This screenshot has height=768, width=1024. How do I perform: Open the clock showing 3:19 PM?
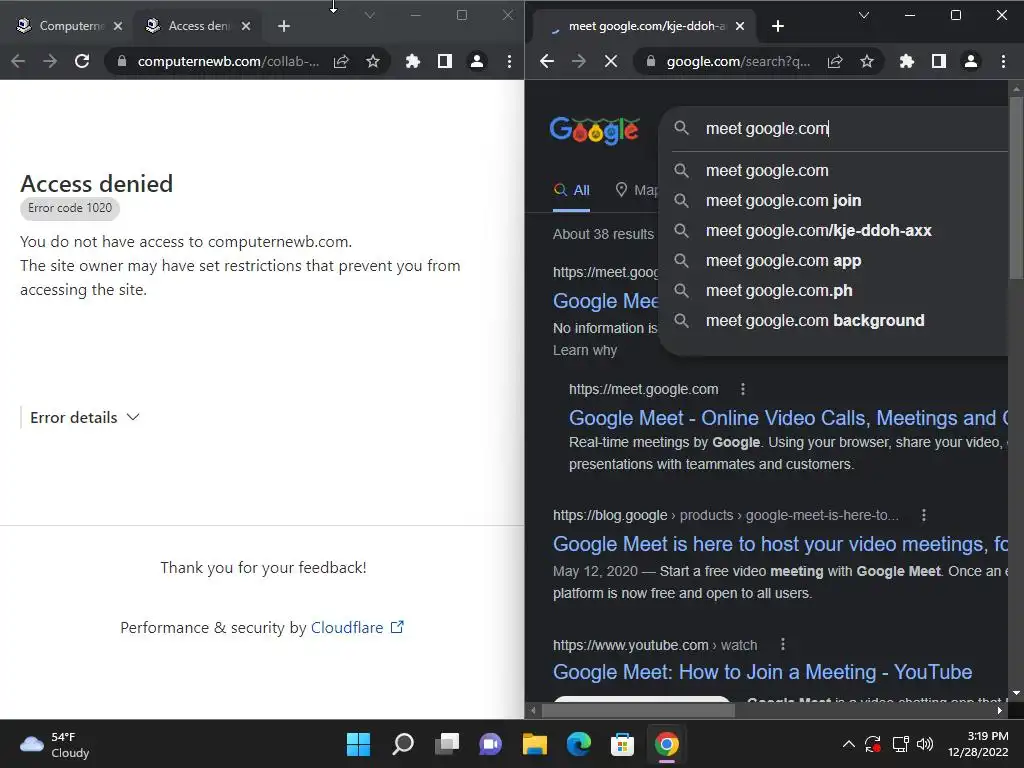pos(978,744)
